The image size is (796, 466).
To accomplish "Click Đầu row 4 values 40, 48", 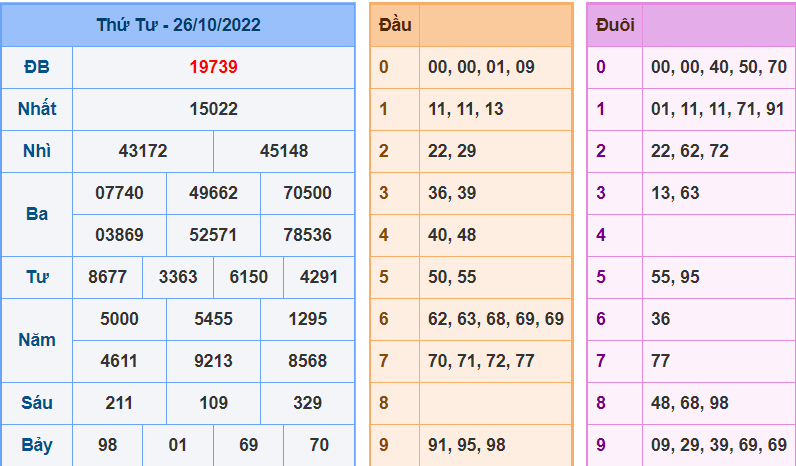I will pos(452,236).
